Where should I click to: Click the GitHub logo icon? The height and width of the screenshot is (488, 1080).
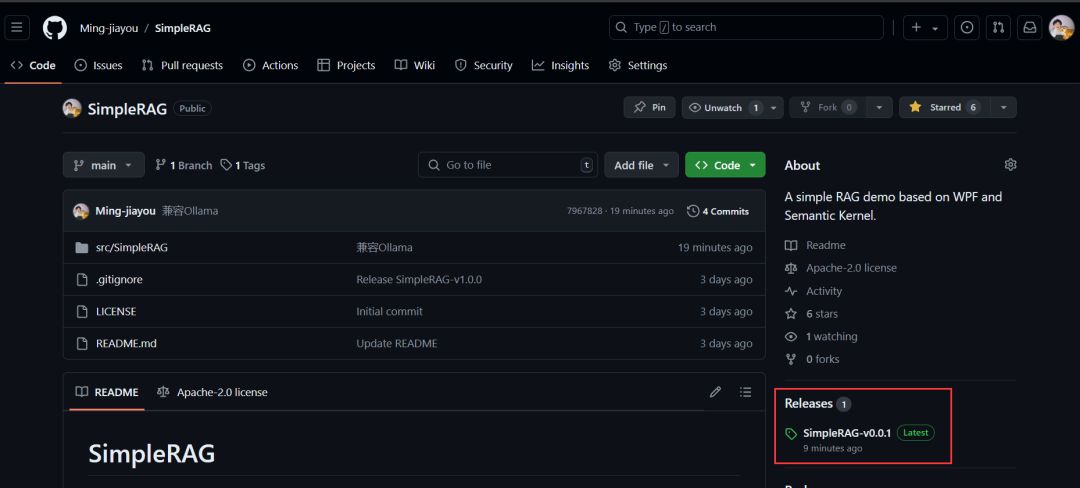coord(54,28)
